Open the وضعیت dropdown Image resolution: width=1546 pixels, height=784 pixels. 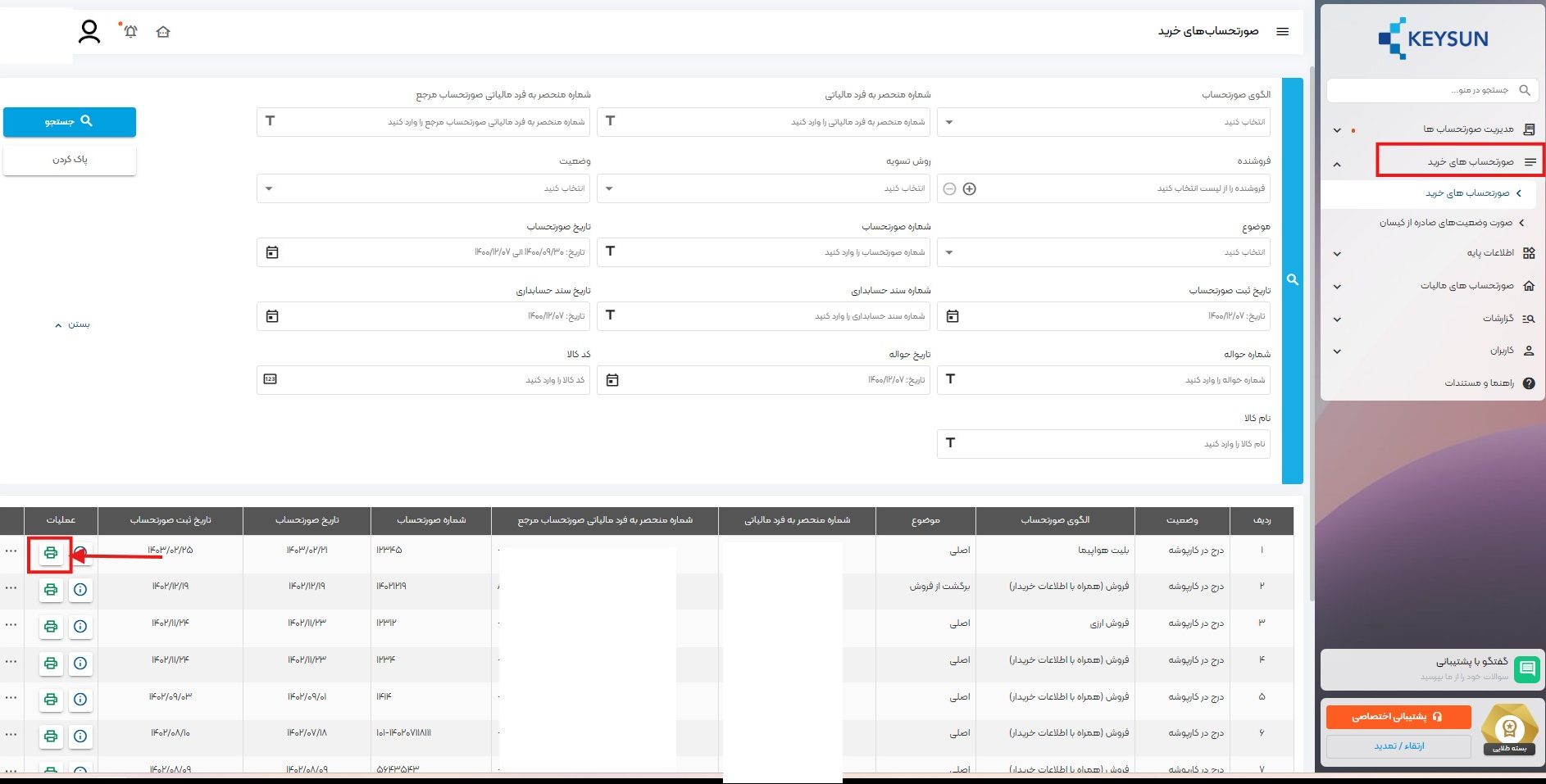tap(423, 188)
